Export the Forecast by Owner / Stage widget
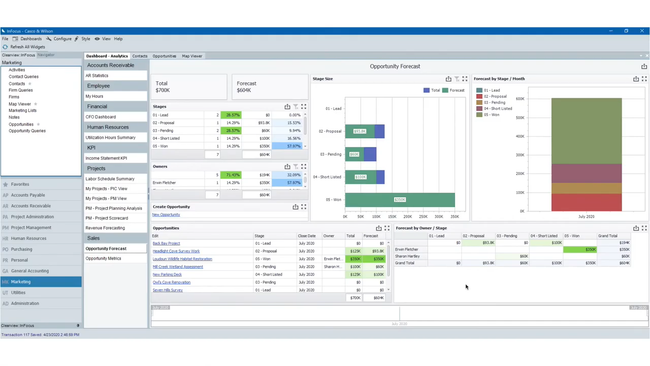The height and width of the screenshot is (366, 650). (636, 228)
